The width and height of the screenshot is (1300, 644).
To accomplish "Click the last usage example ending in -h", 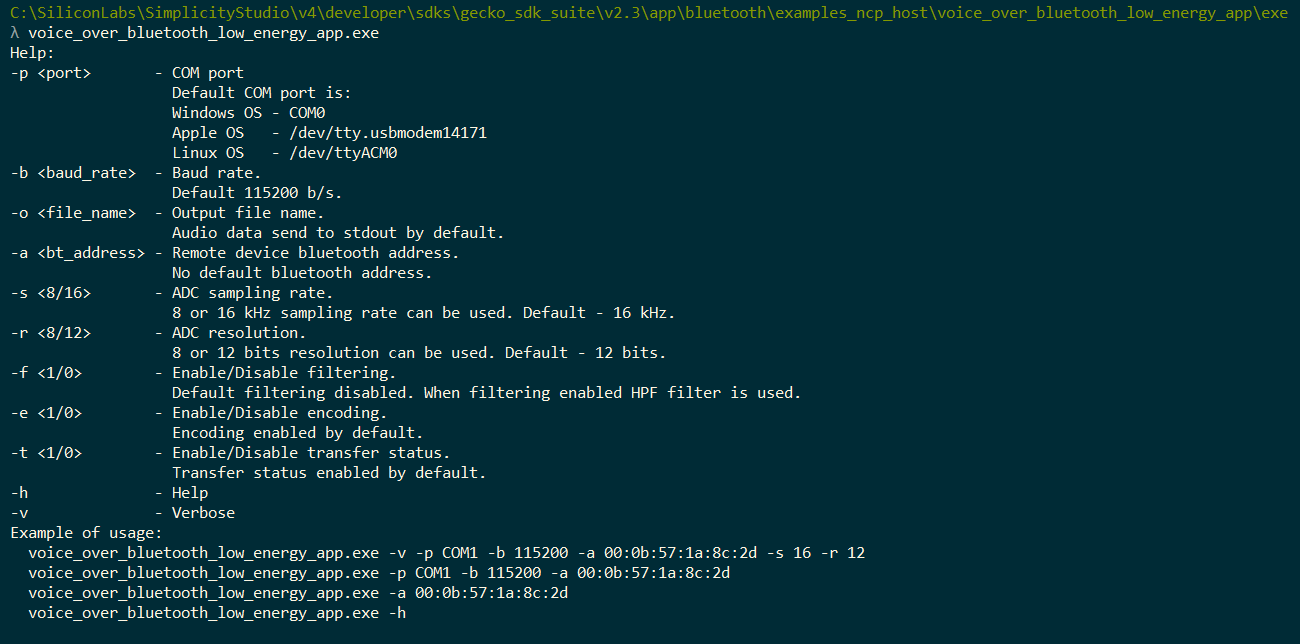I will pyautogui.click(x=217, y=613).
